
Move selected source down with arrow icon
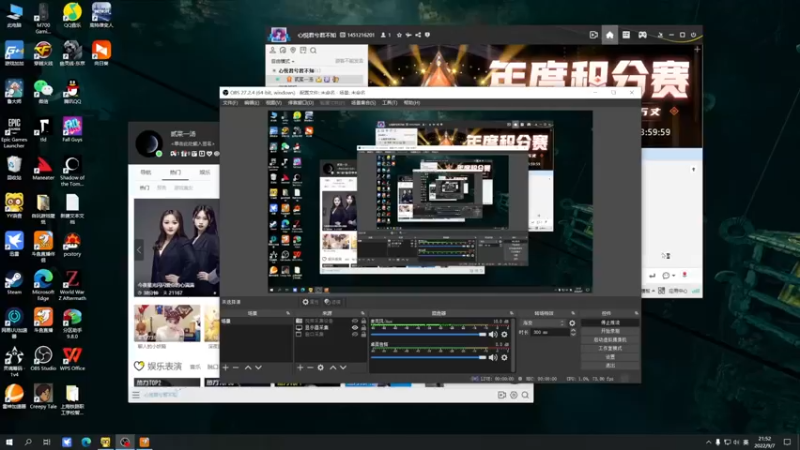(x=343, y=367)
